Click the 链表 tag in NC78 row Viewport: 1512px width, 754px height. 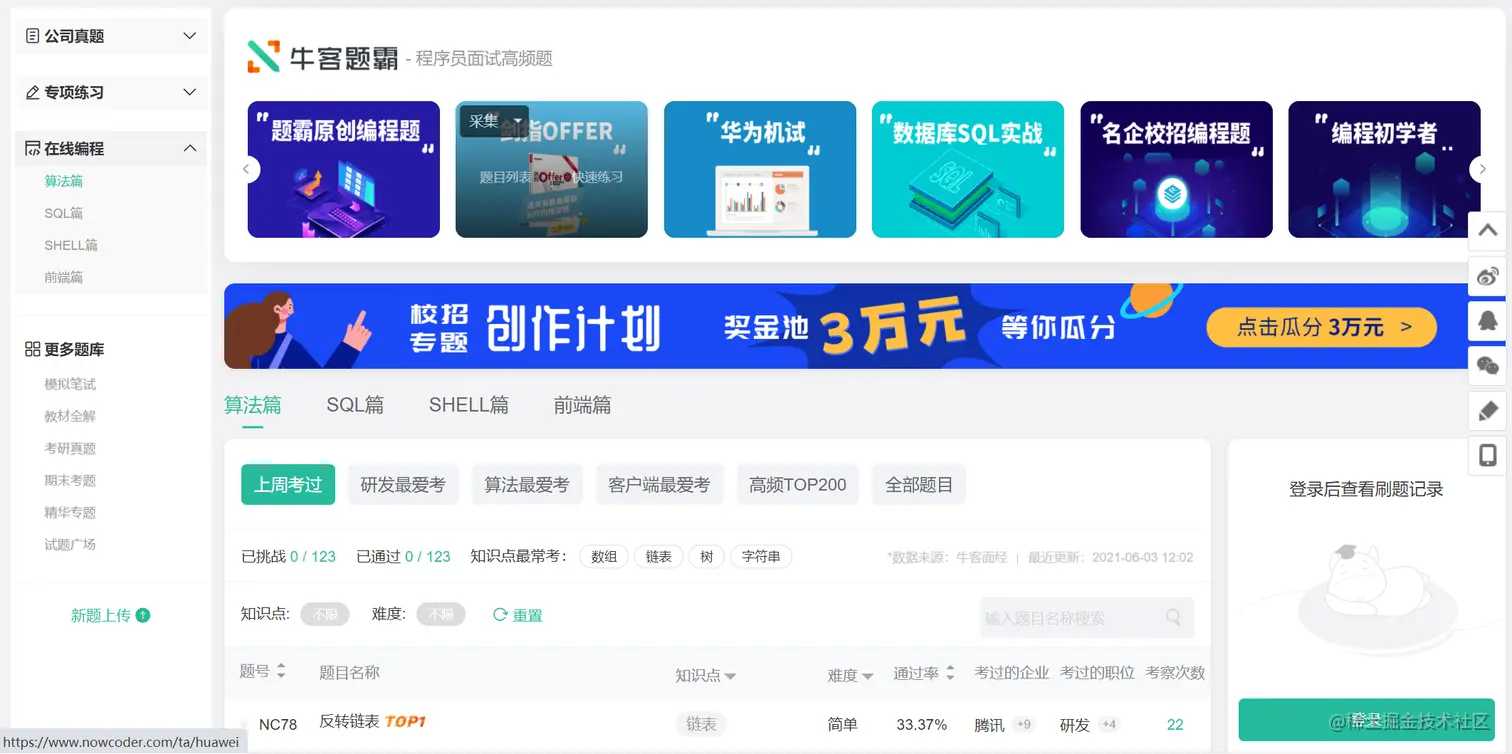pyautogui.click(x=701, y=724)
